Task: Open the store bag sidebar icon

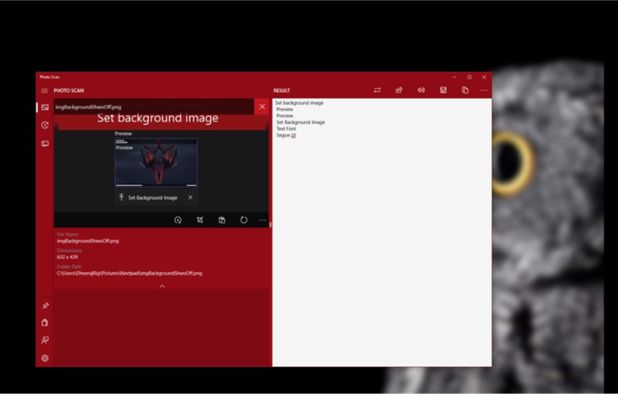Action: pos(45,323)
